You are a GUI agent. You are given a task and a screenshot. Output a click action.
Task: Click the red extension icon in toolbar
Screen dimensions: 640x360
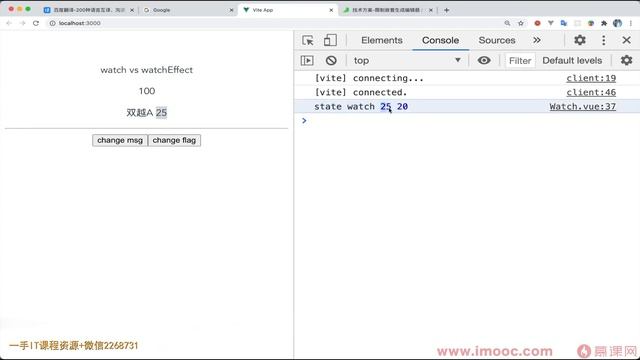pos(537,23)
